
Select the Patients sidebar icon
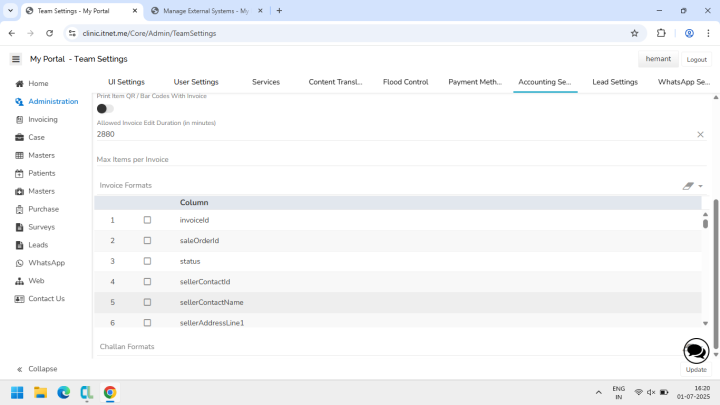click(19, 173)
